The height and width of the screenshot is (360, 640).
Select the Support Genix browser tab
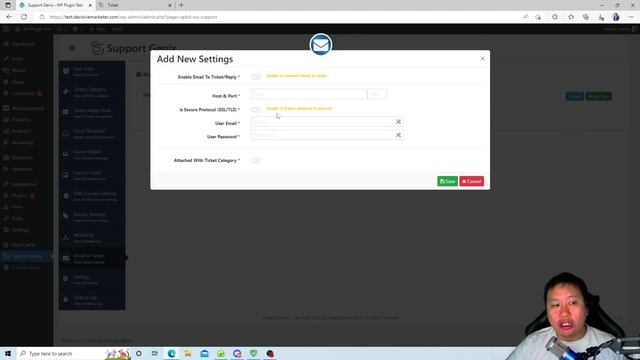coord(55,5)
